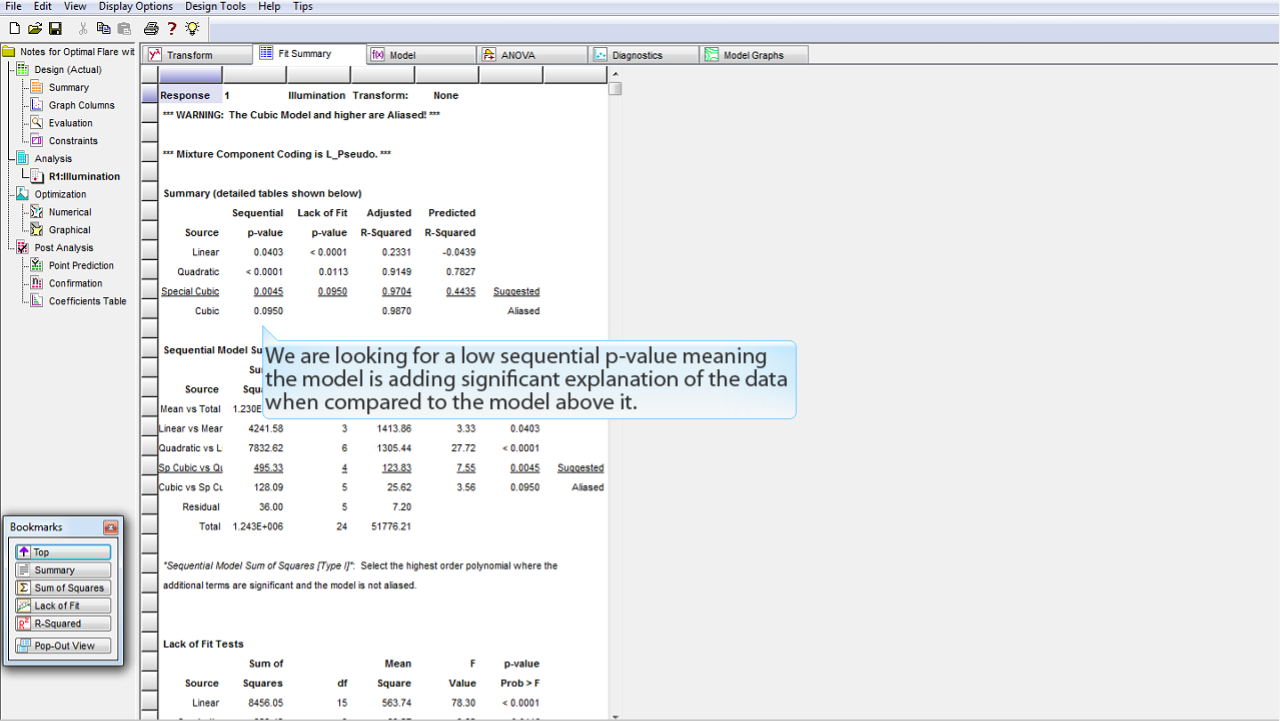Click the Cut scissors icon
The height and width of the screenshot is (721, 1280).
83,28
